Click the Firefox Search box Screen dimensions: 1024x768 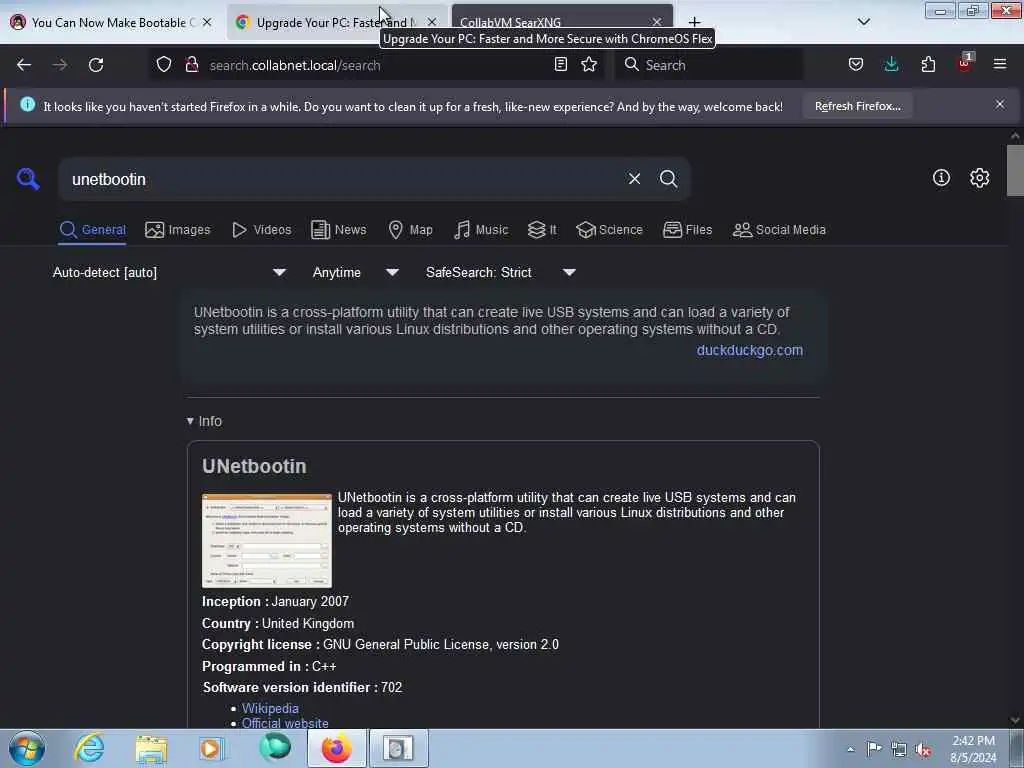point(709,65)
